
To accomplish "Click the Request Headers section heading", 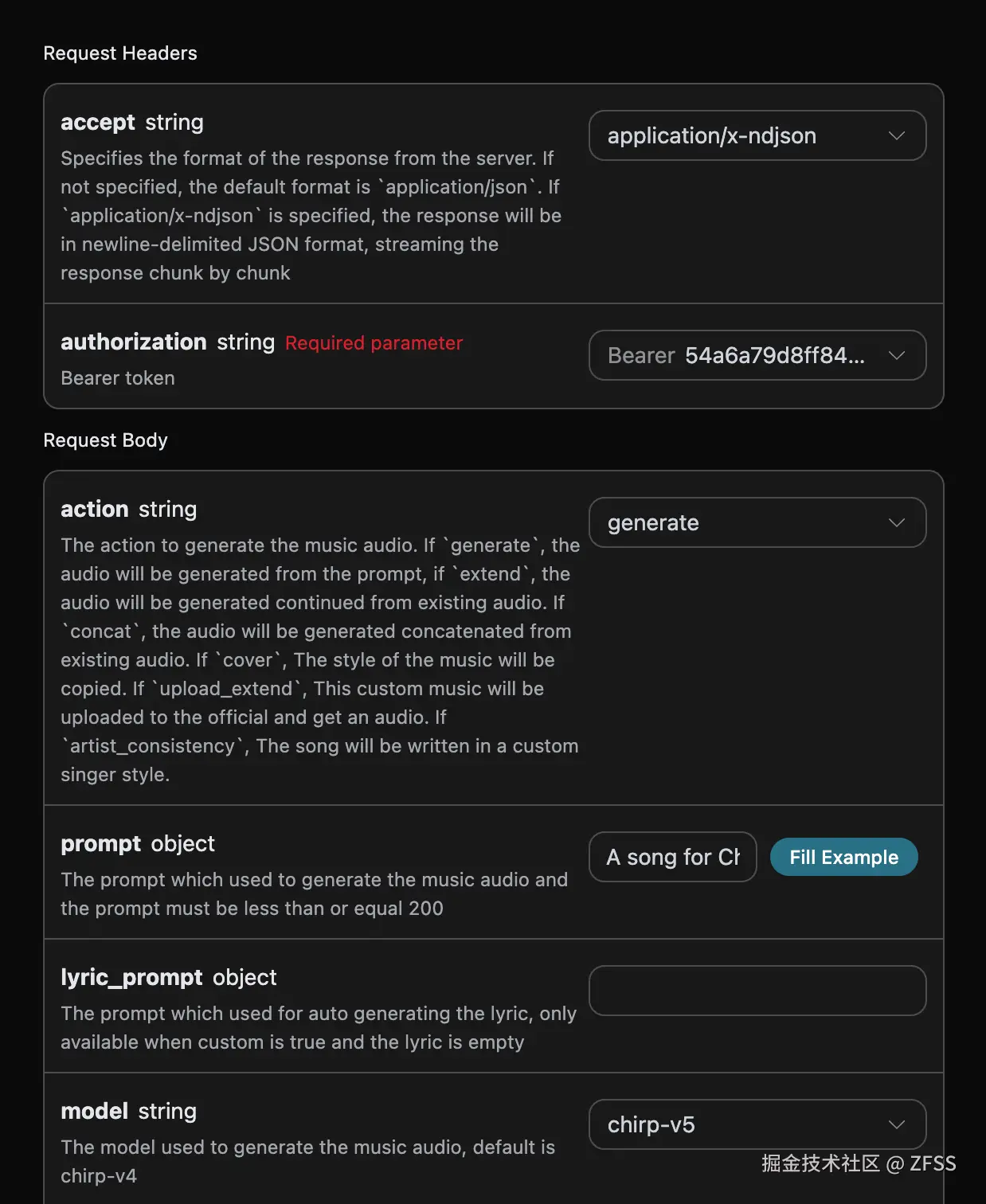I will (x=120, y=53).
